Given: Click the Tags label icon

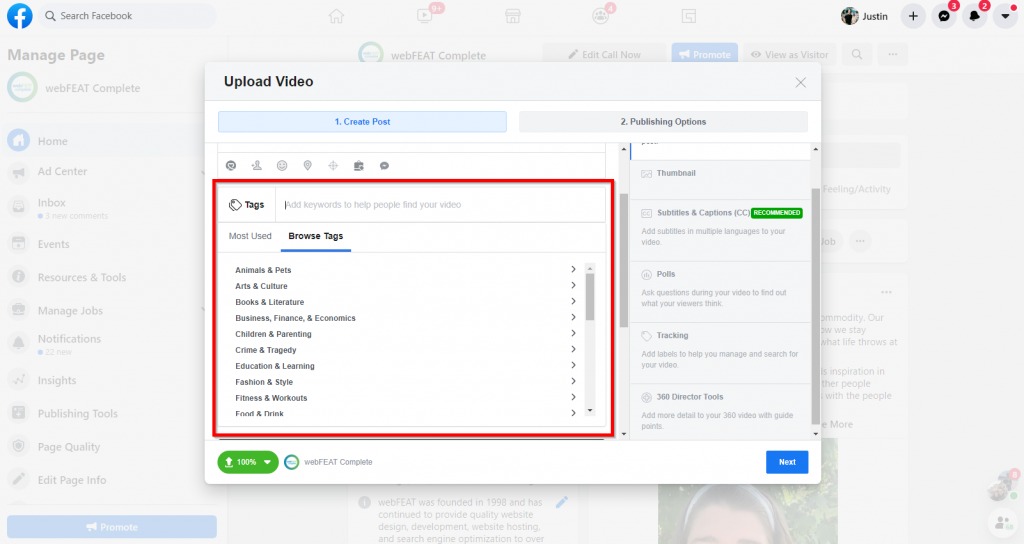Looking at the screenshot, I should tap(235, 205).
